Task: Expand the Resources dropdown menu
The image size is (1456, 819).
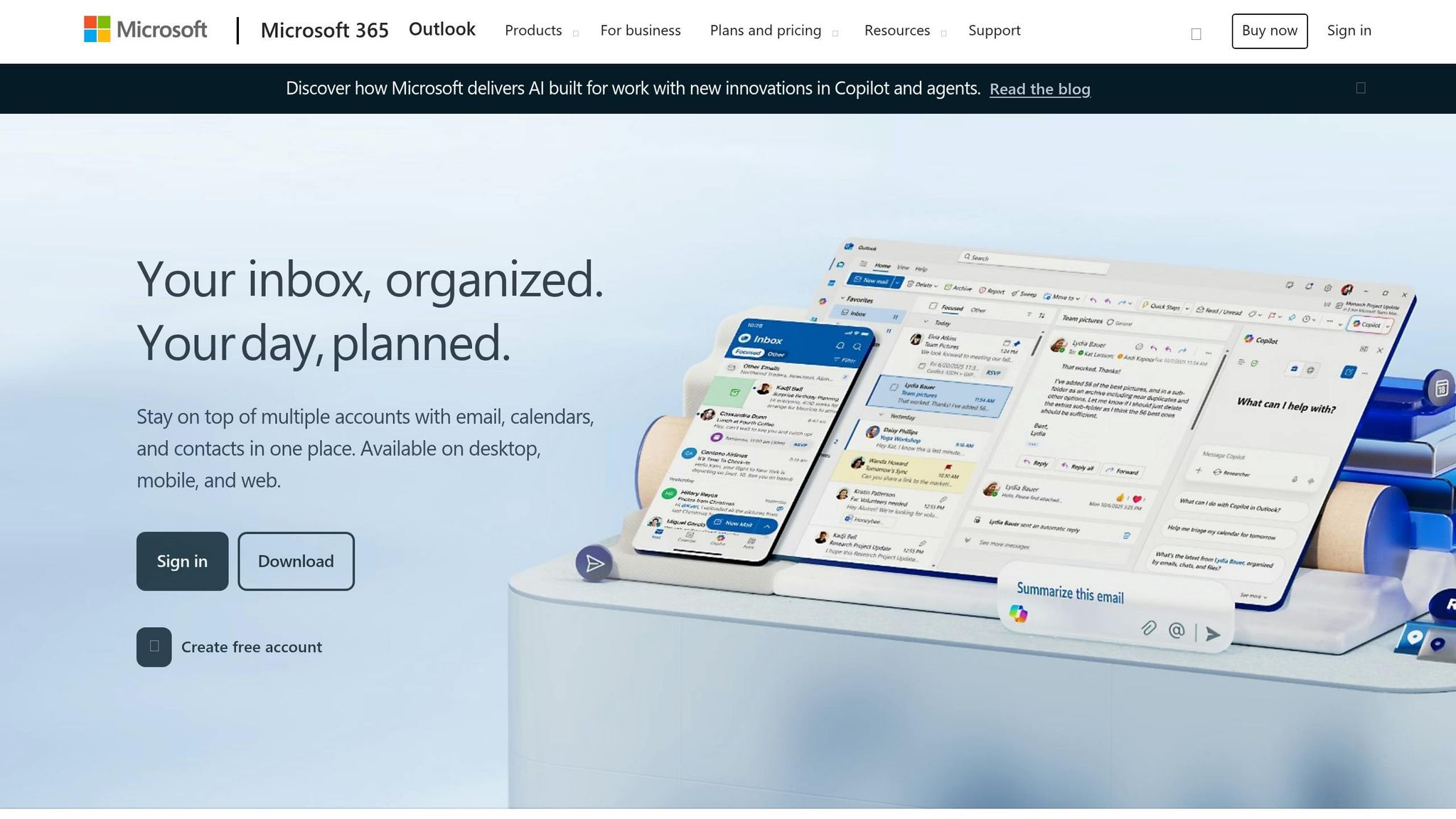Action: point(904,31)
